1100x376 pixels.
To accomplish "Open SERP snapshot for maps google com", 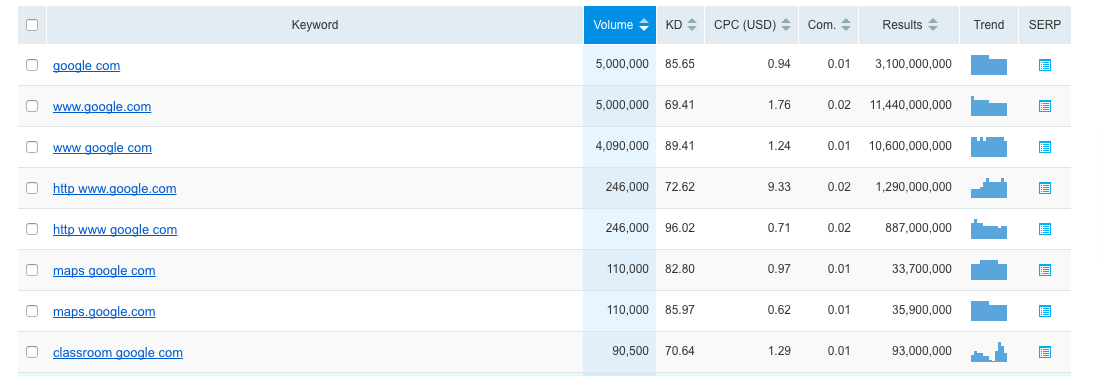I will [1045, 270].
